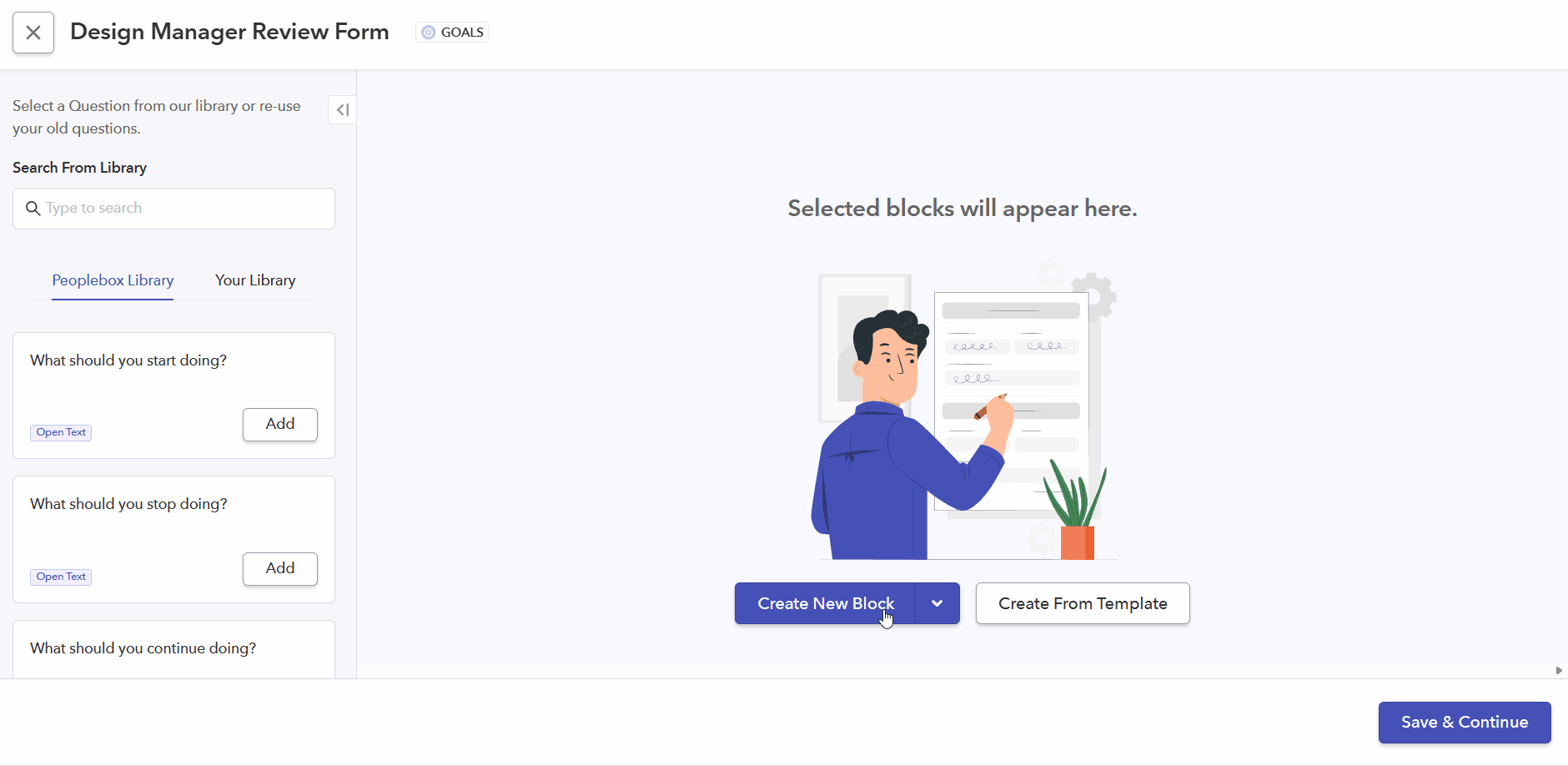Add the 'What should you start doing?' question
The width and height of the screenshot is (1568, 766).
click(x=279, y=424)
